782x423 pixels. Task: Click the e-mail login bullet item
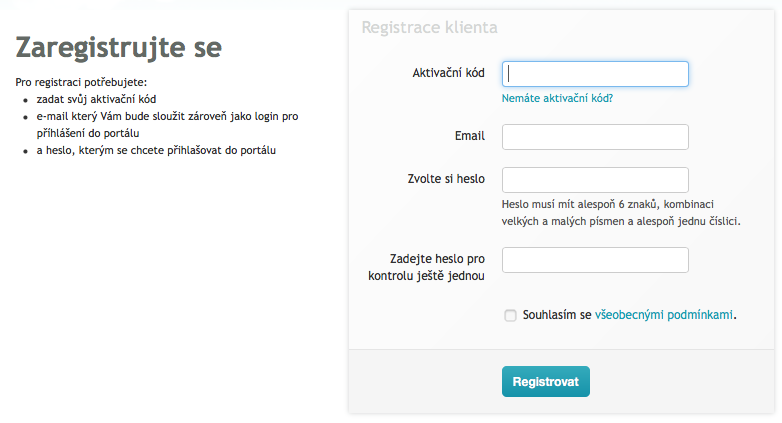pos(167,125)
